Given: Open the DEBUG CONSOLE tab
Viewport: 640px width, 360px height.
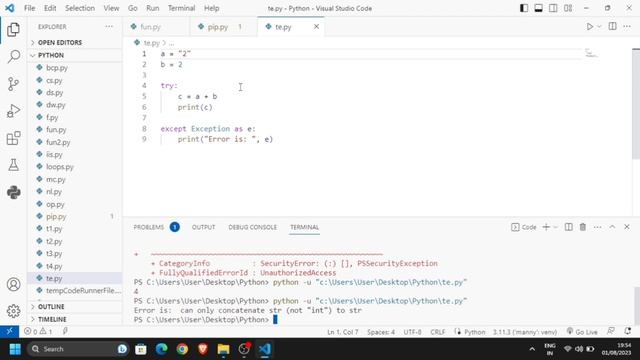Looking at the screenshot, I should [253, 227].
